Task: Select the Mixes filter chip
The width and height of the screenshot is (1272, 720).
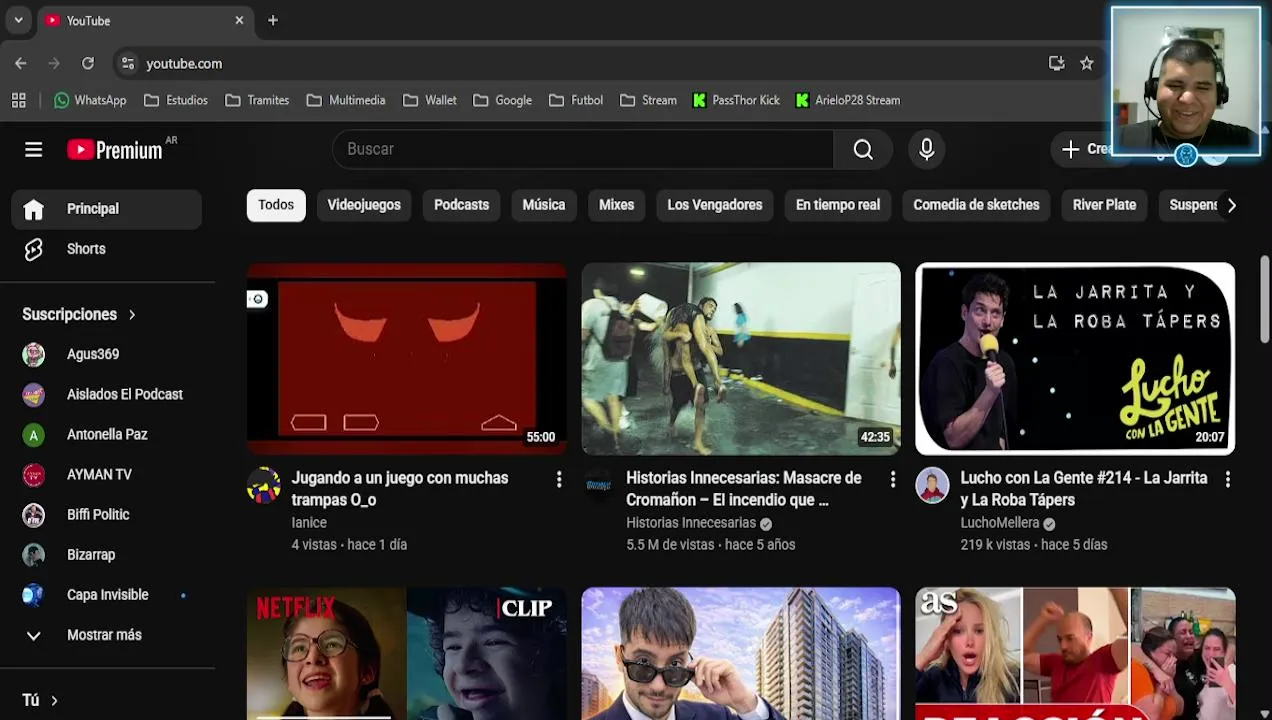Action: click(616, 205)
